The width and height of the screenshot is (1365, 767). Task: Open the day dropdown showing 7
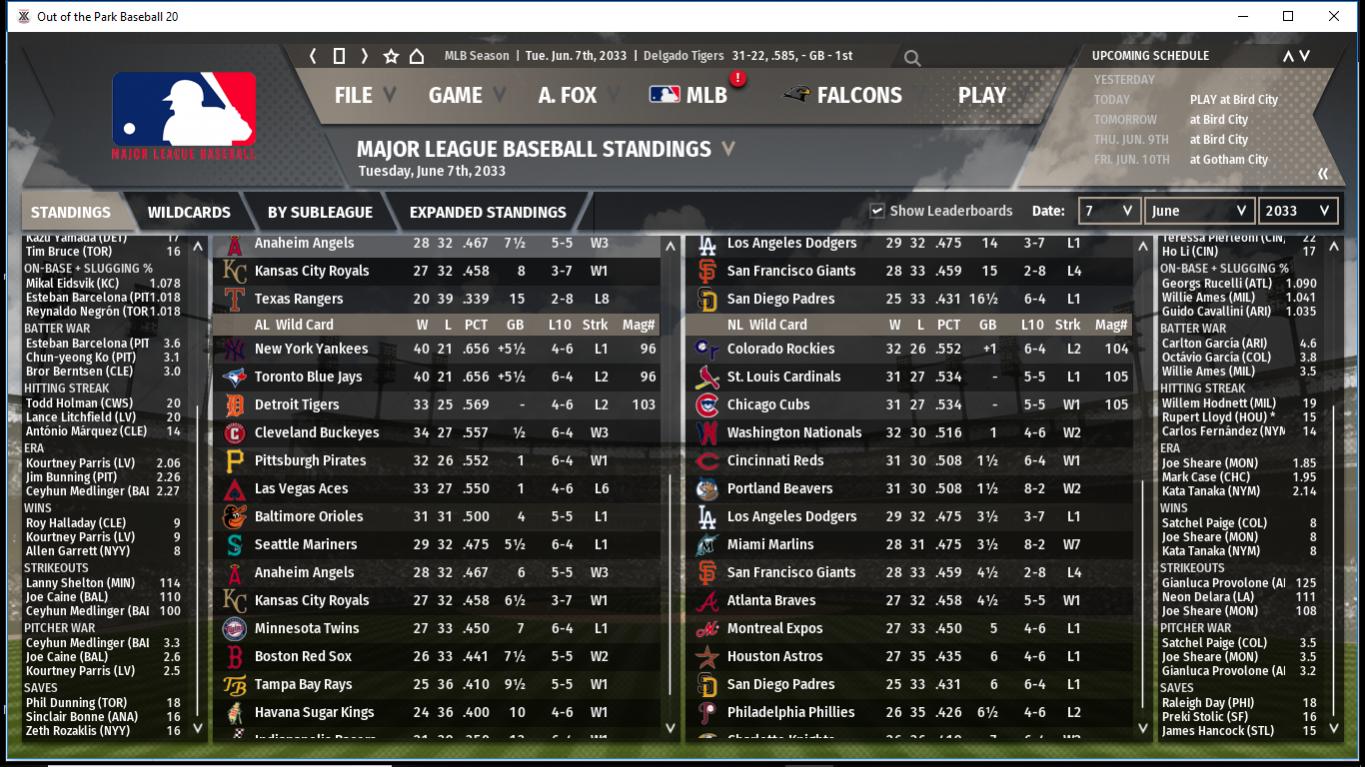click(x=1109, y=211)
